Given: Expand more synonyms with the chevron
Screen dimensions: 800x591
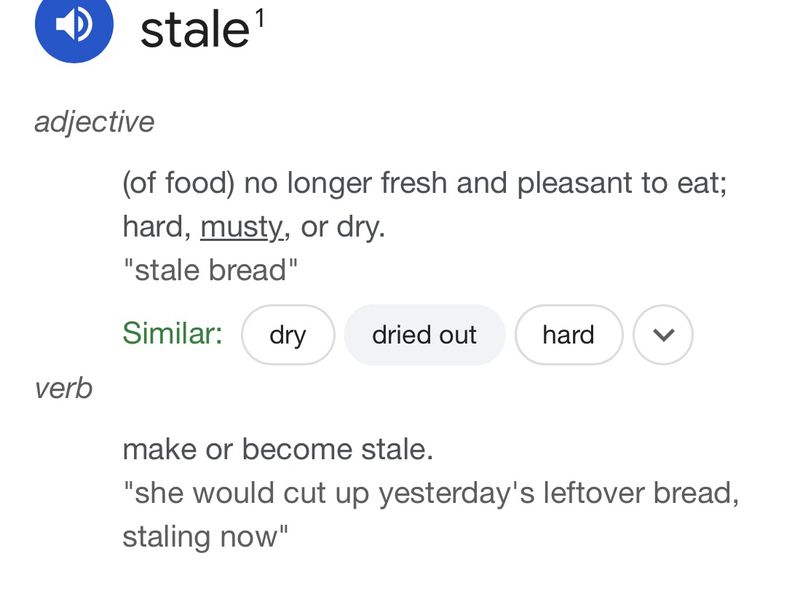Looking at the screenshot, I should coord(664,335).
